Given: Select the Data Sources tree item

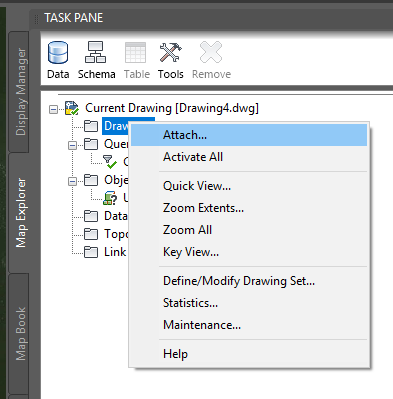Looking at the screenshot, I should (115, 216).
